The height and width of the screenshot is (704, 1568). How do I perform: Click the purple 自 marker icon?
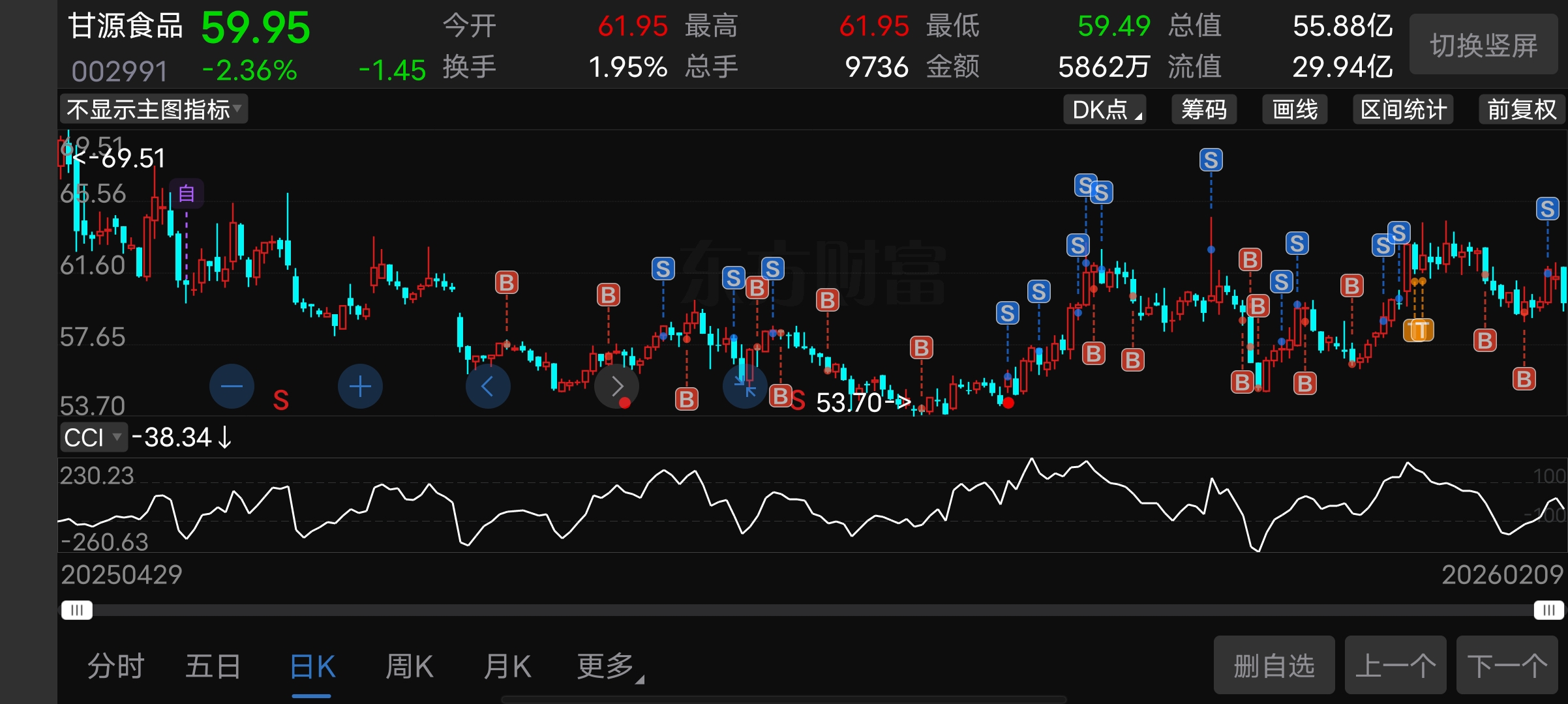[187, 194]
